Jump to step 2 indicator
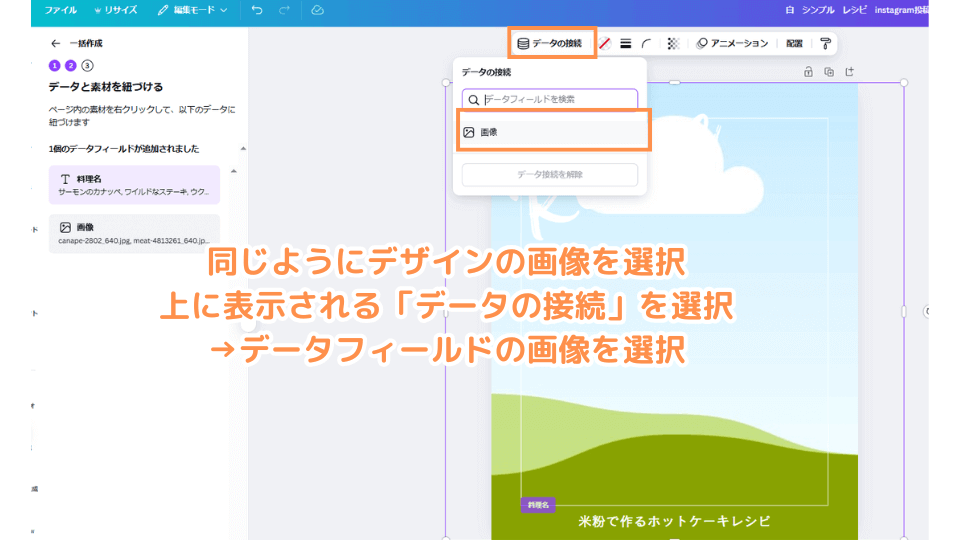 (71, 66)
